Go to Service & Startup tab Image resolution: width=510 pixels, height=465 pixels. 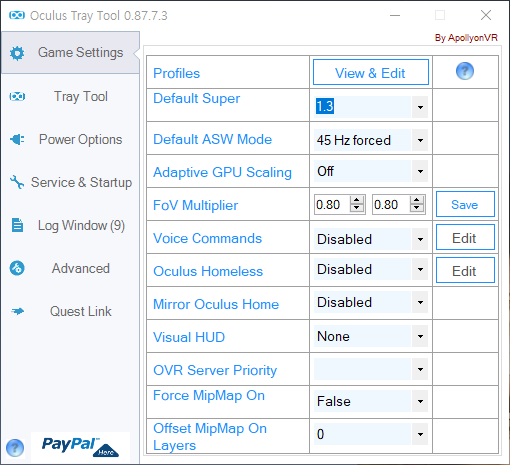70,182
